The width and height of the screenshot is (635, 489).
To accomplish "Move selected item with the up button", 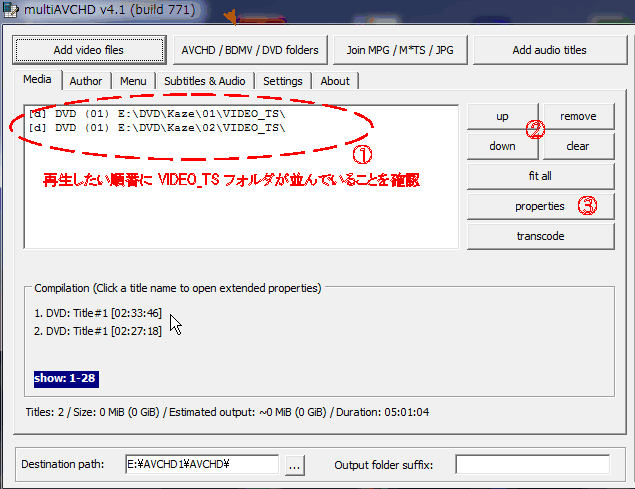I will pos(503,116).
